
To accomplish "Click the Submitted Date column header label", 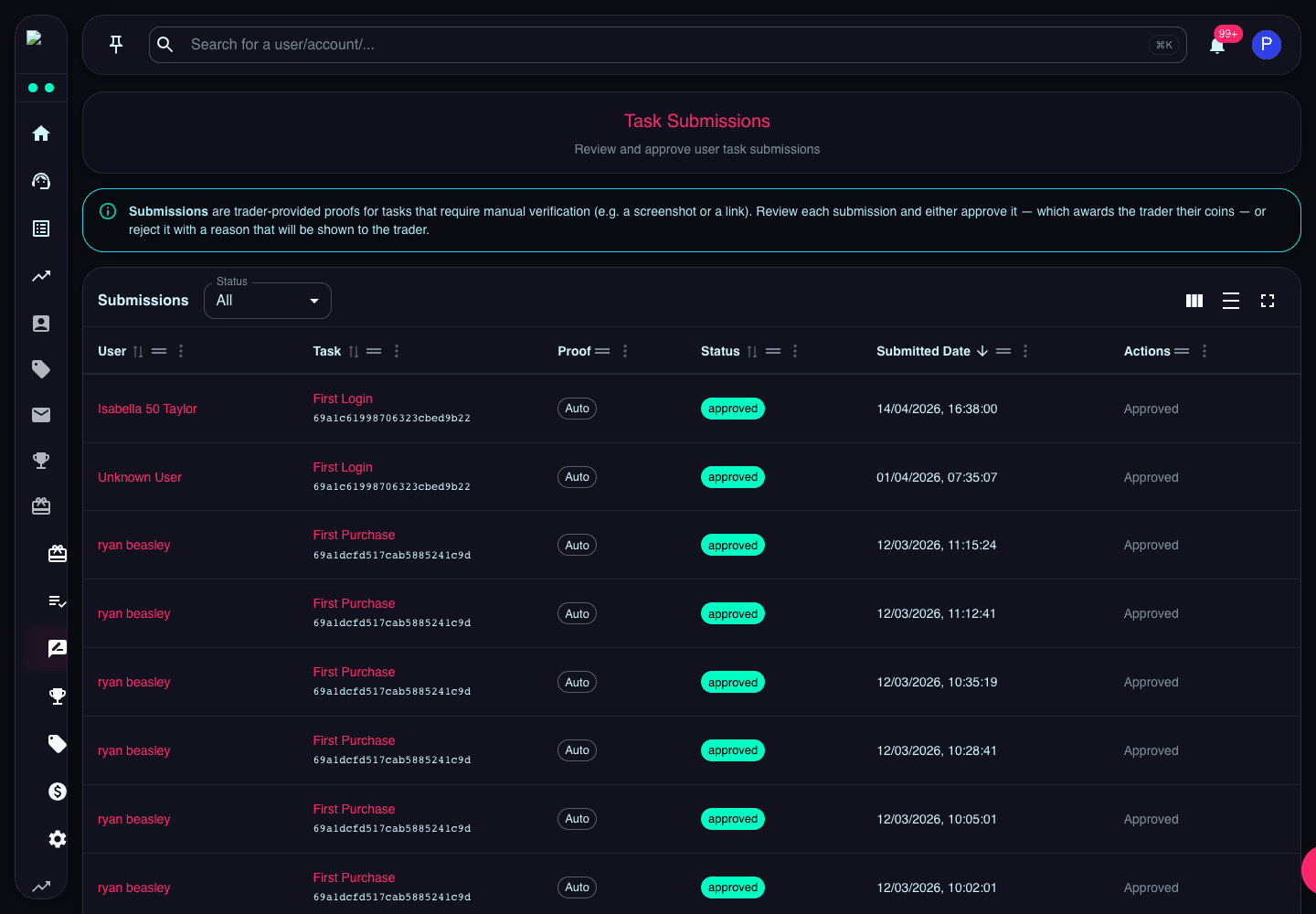I will click(x=923, y=351).
